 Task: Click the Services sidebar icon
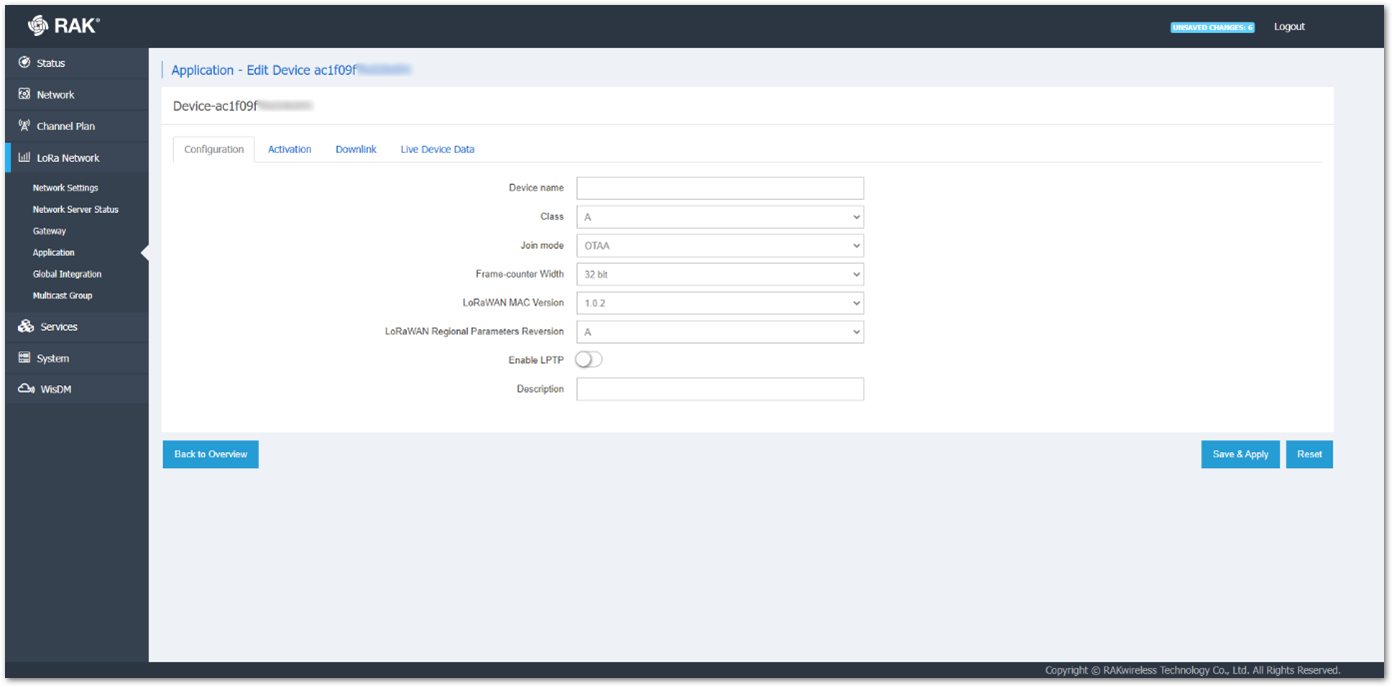23,326
